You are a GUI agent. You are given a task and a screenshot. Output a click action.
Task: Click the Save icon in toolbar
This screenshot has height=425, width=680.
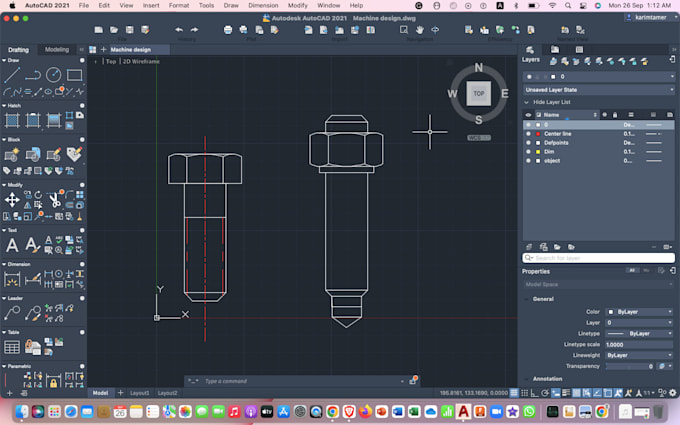[130, 29]
